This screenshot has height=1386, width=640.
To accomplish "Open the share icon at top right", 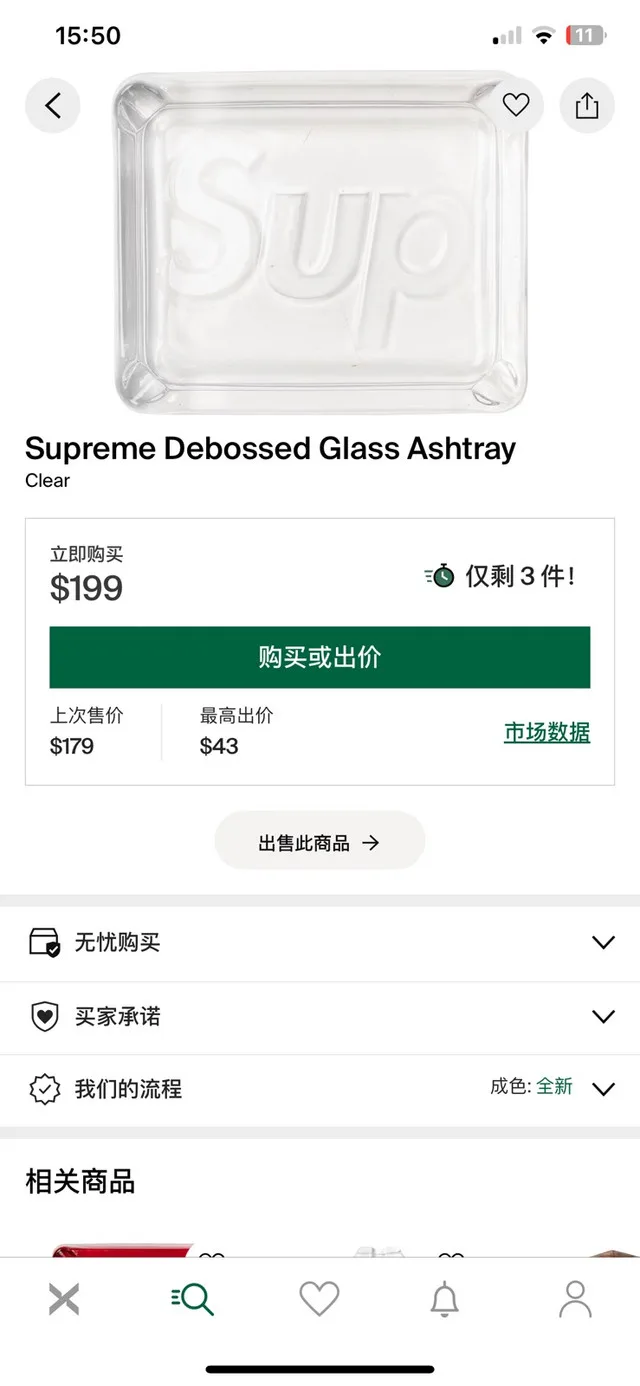I will click(x=587, y=105).
